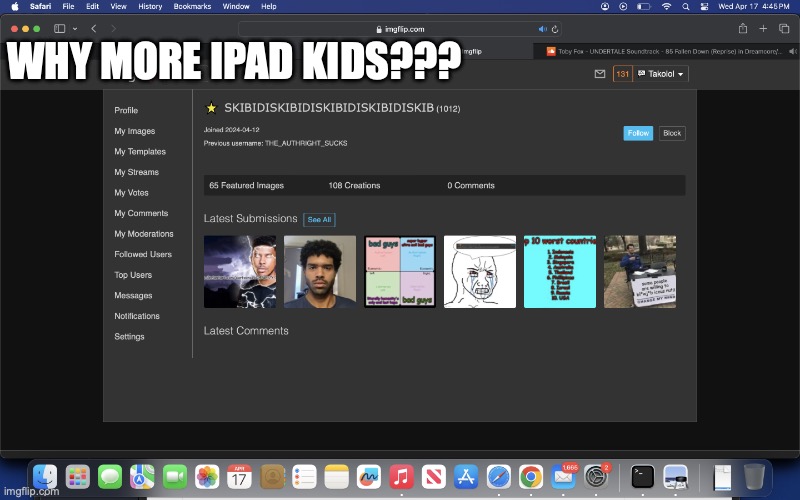Open Control Center in the menu bar
800x500 pixels.
pyautogui.click(x=704, y=7)
